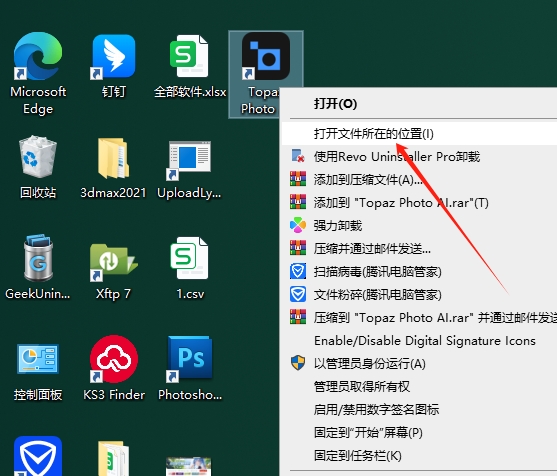Screen dimensions: 557x476
Task: Choose 启用/禁用数字签名图标 entry
Action: pos(419,409)
